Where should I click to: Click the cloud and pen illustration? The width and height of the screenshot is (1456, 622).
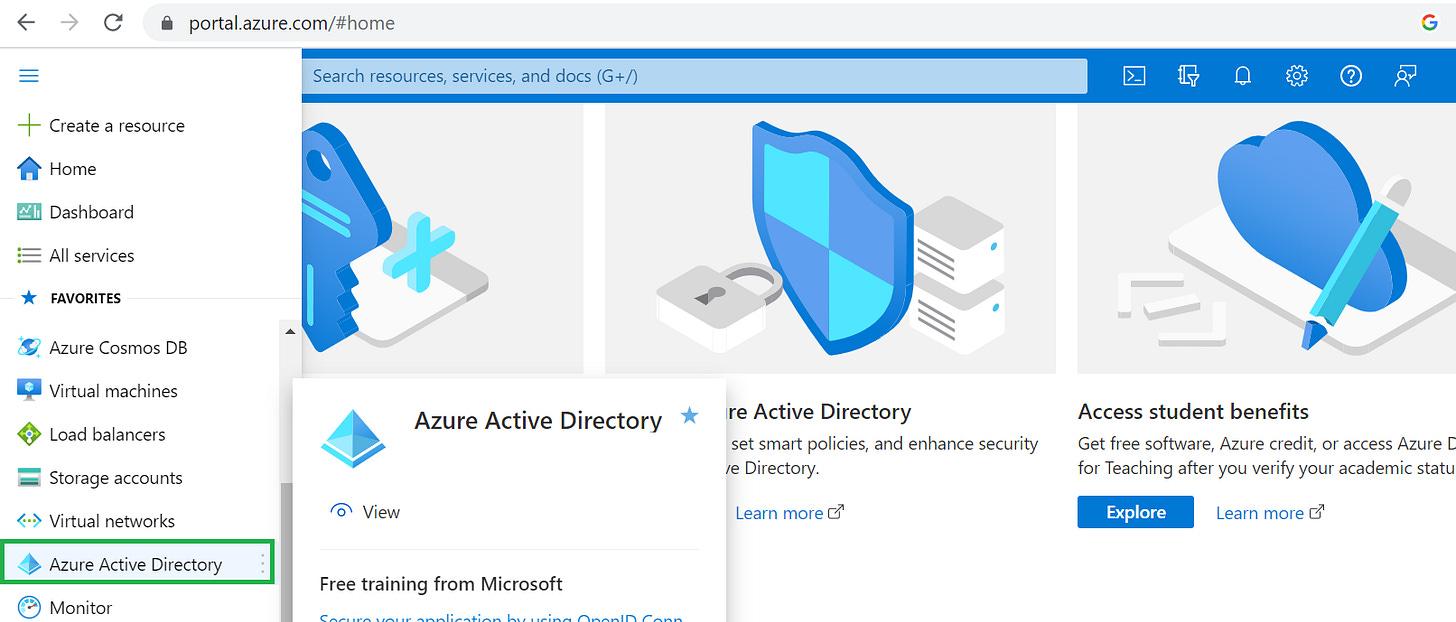coord(1267,238)
